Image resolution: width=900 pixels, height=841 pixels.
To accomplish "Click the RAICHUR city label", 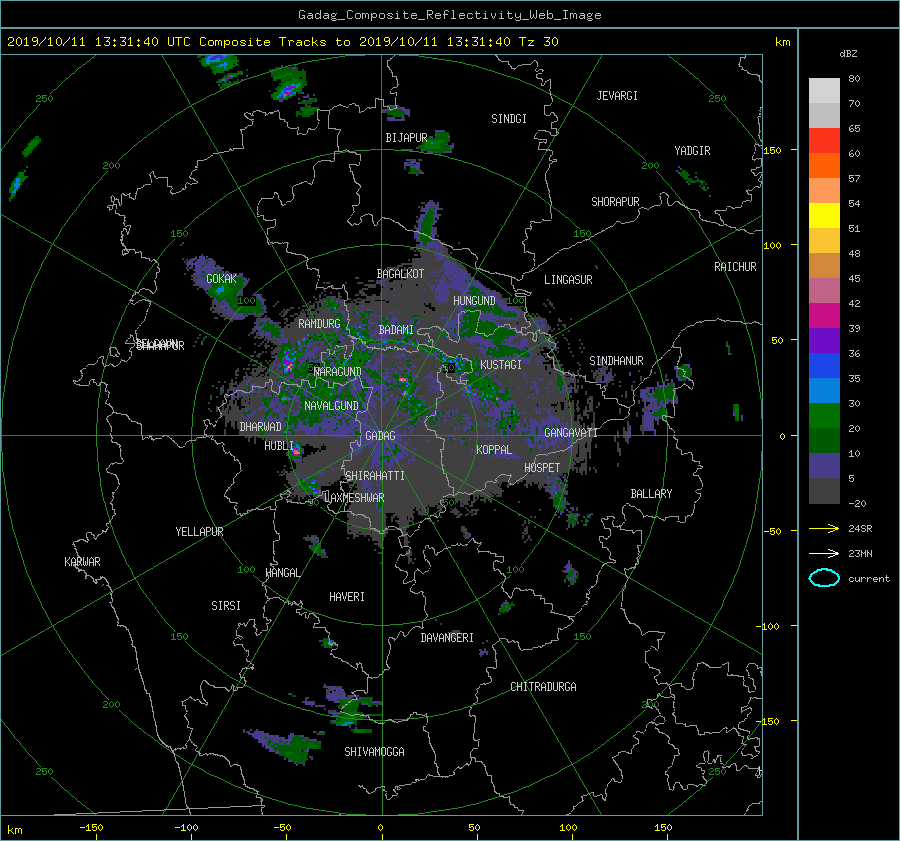I will click(735, 266).
